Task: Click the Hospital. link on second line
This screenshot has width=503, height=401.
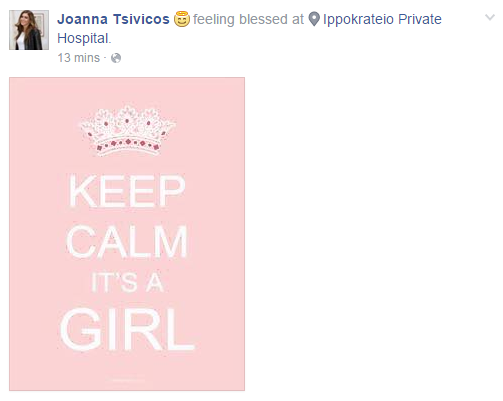Action: click(84, 38)
